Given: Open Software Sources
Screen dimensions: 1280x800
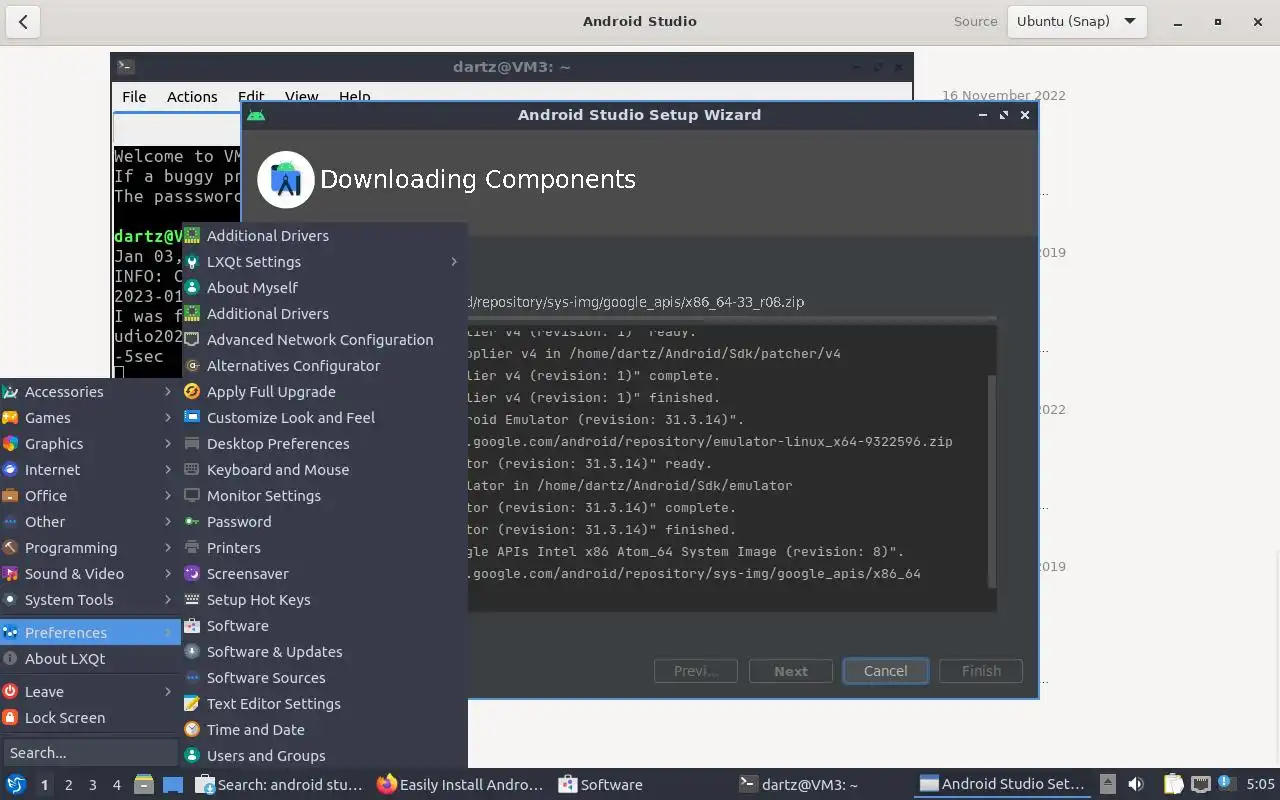Looking at the screenshot, I should coord(324,677).
